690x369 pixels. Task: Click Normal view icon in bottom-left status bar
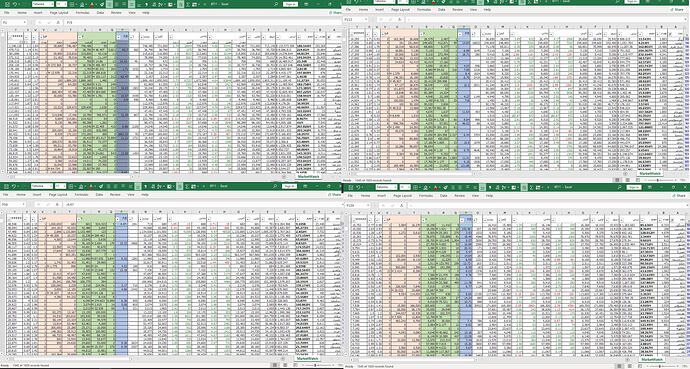point(275,365)
